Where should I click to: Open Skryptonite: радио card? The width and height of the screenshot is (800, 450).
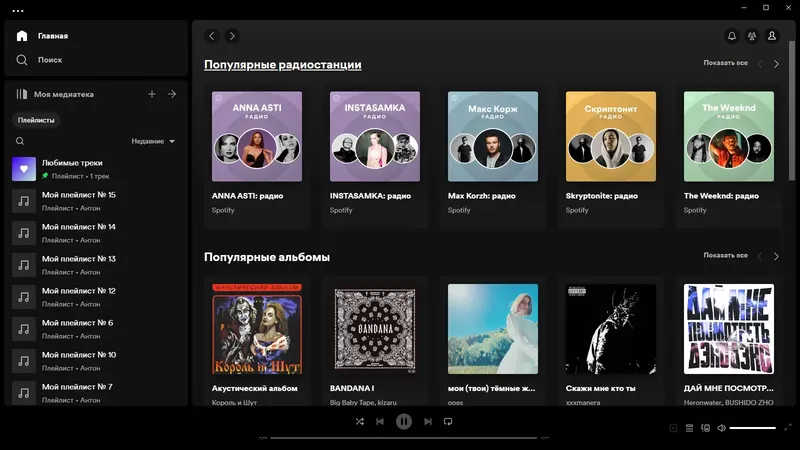point(611,156)
